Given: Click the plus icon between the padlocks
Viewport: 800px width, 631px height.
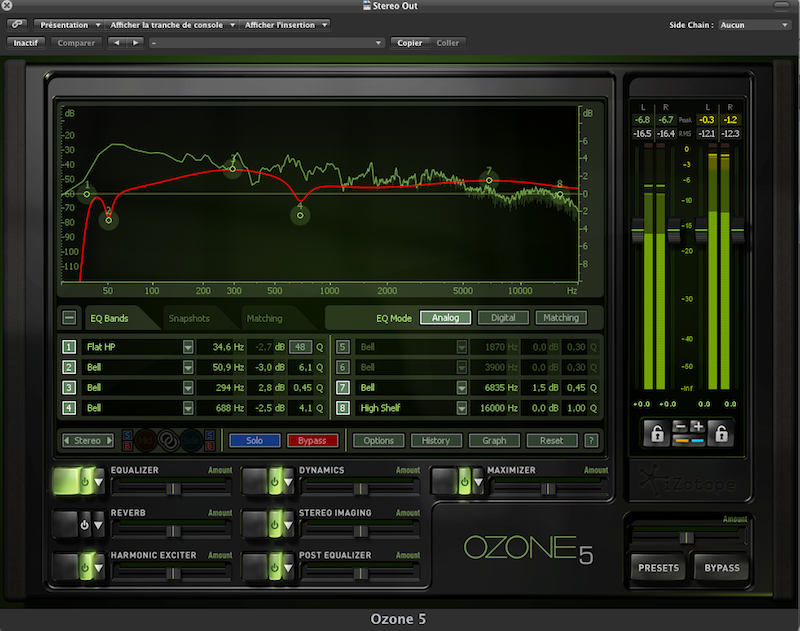Looking at the screenshot, I should coord(697,426).
